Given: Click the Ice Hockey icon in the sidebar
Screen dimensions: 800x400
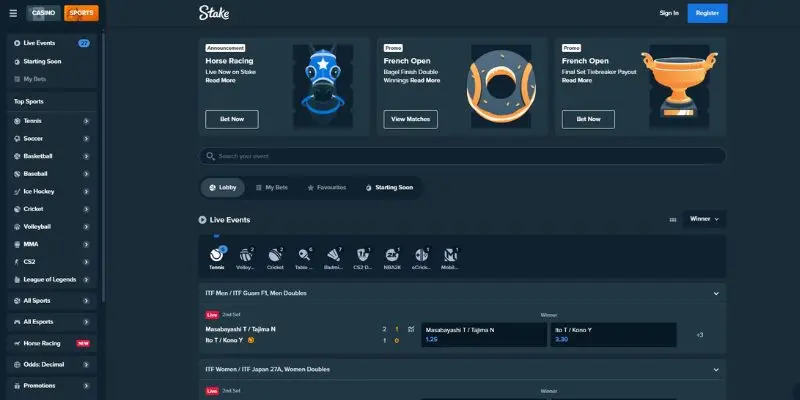Looking at the screenshot, I should point(17,191).
